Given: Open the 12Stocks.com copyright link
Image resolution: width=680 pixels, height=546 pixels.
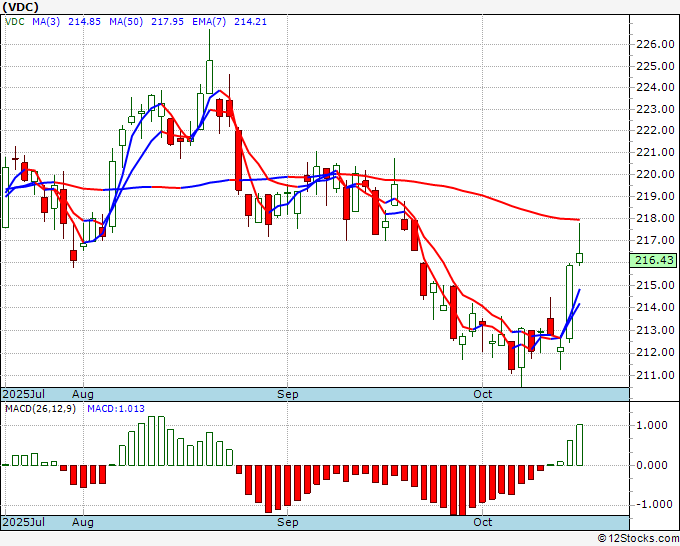Looking at the screenshot, I should [638, 539].
